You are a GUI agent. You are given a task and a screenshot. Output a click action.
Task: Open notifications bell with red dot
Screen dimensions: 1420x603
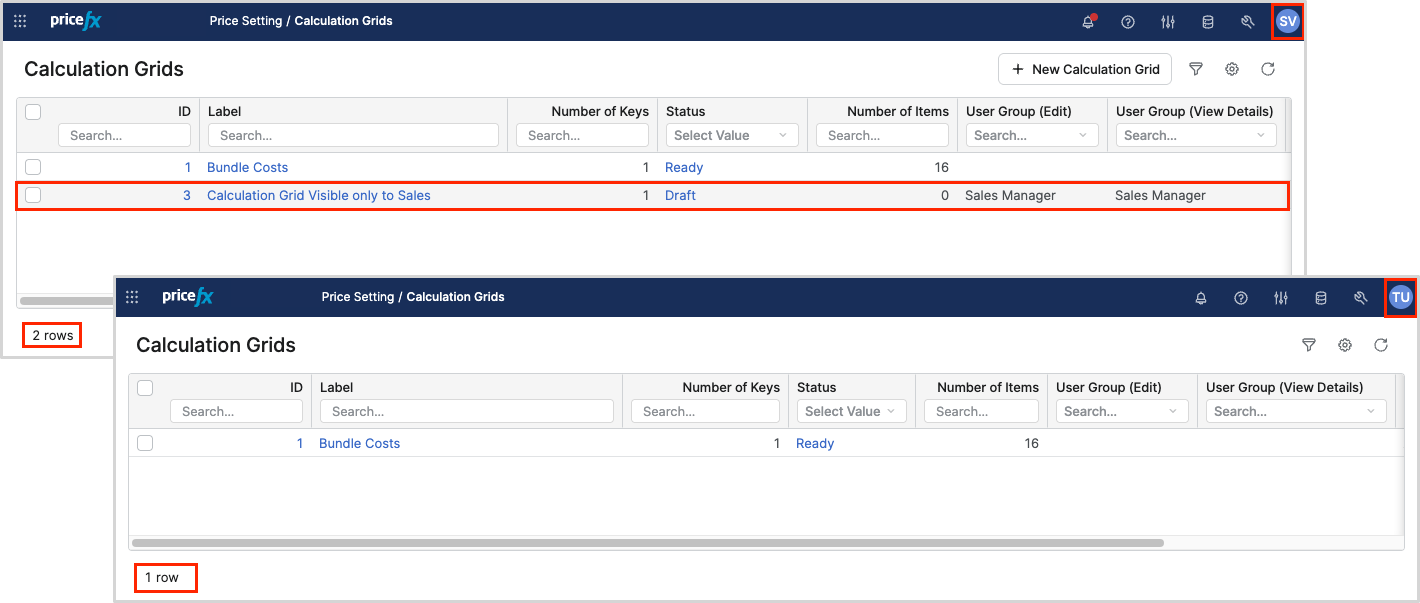(x=1088, y=22)
